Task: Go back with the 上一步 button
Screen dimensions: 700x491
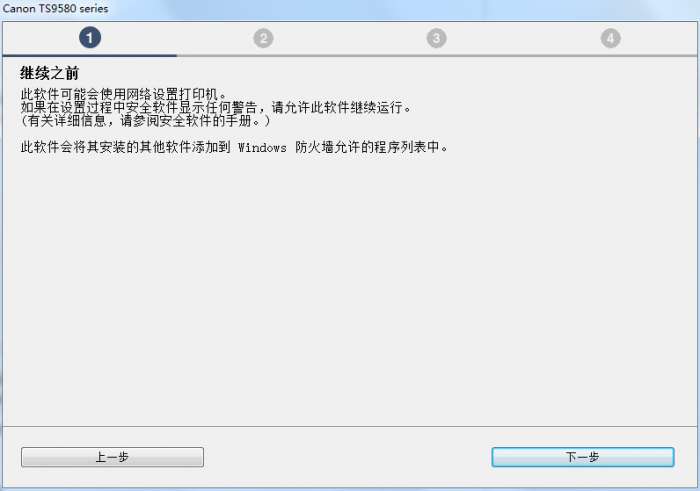Action: 112,457
